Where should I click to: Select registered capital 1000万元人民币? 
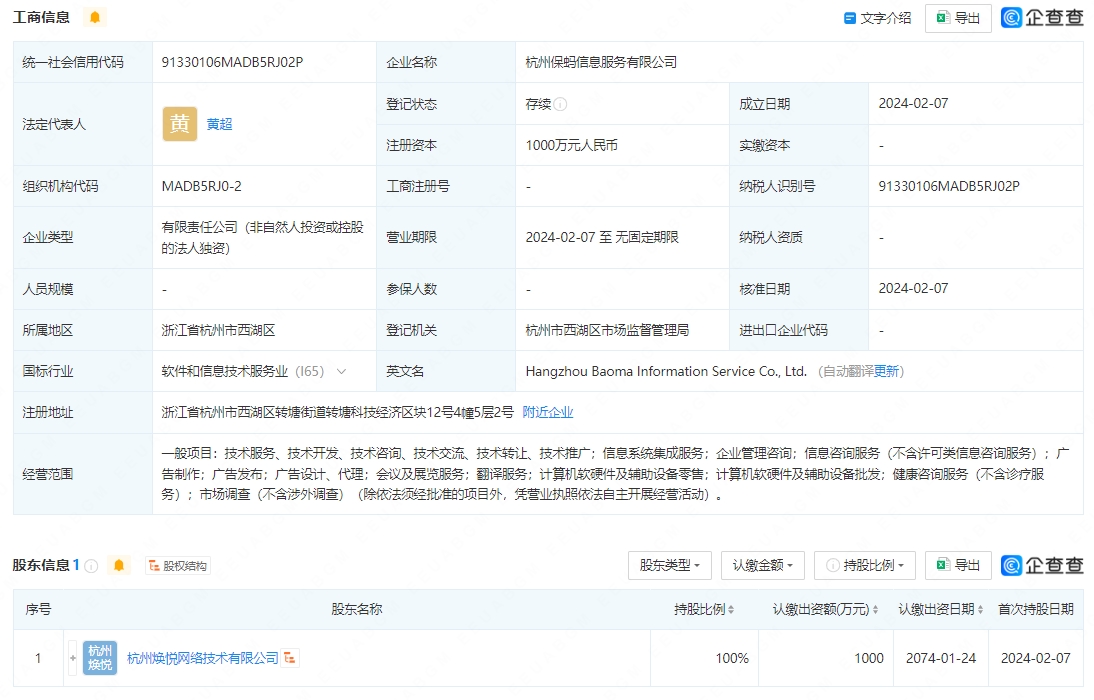click(571, 145)
